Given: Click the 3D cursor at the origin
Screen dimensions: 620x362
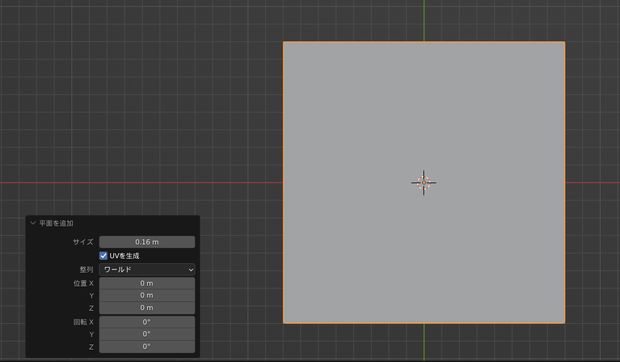Looking at the screenshot, I should [x=424, y=183].
